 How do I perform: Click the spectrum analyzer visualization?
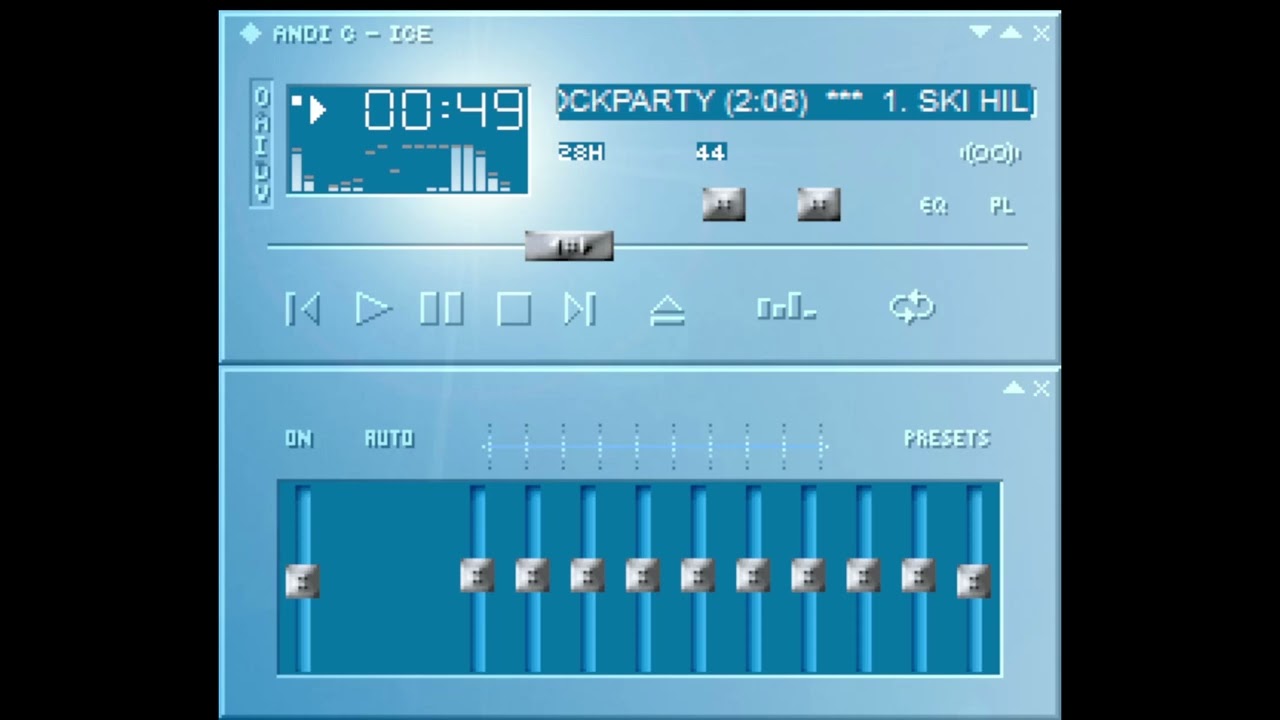402,167
